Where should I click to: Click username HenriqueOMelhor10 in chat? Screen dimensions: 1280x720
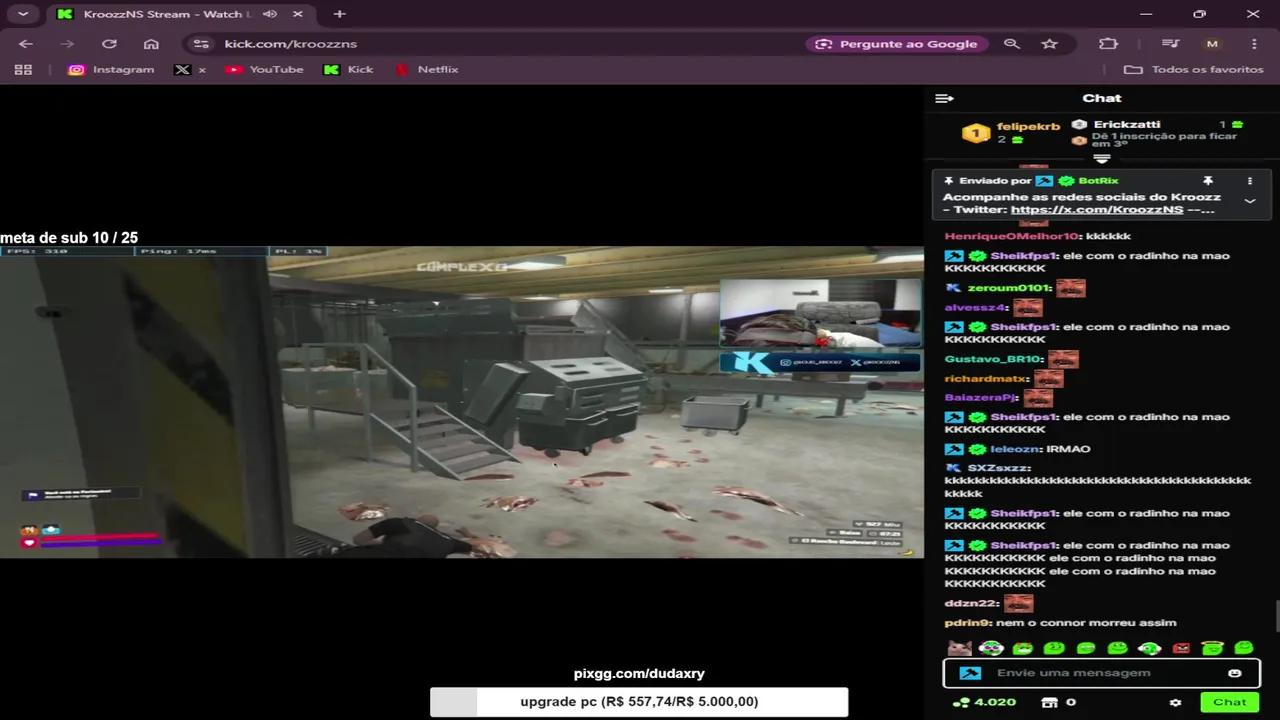(x=1012, y=236)
